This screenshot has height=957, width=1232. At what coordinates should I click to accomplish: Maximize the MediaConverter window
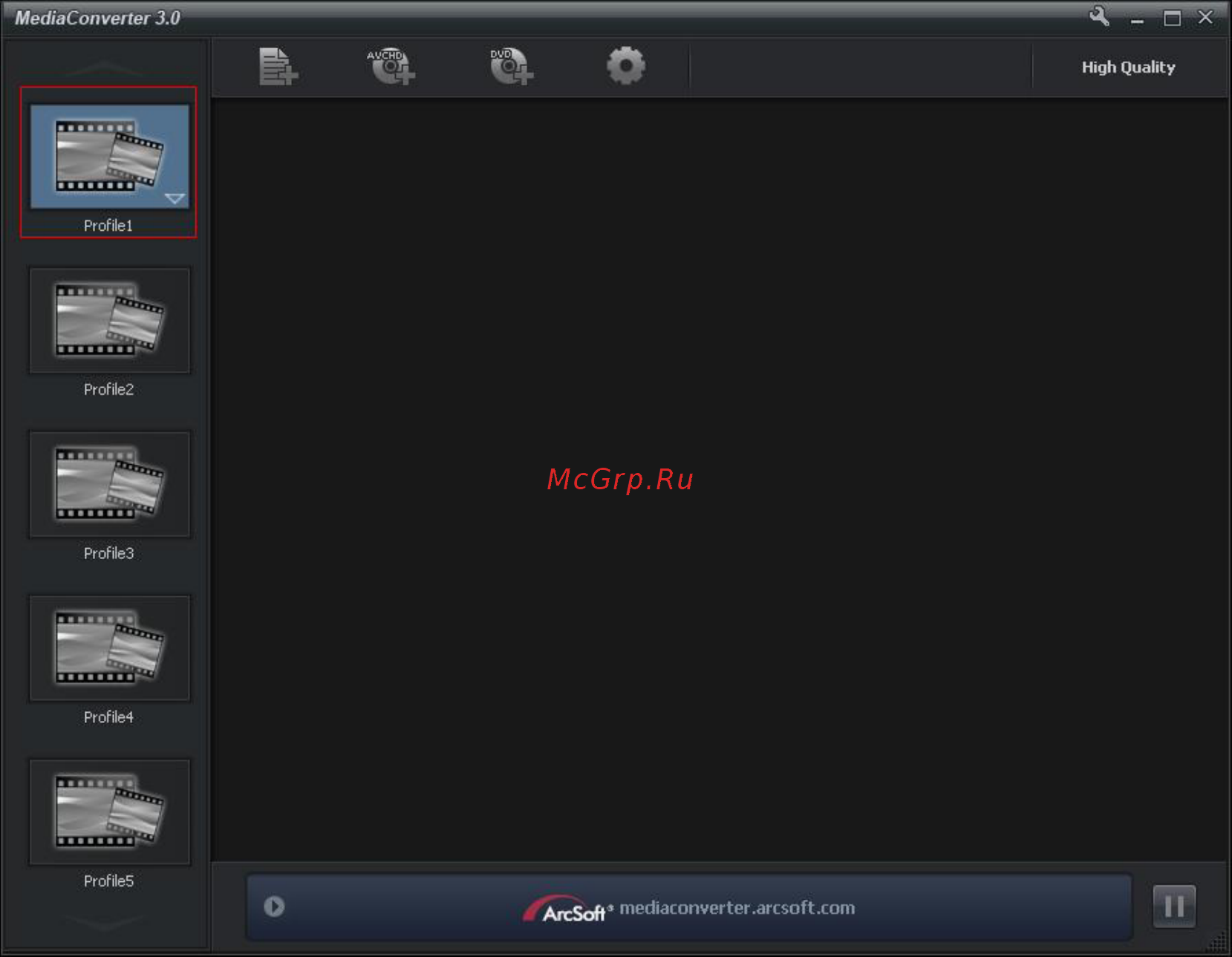[x=1172, y=18]
